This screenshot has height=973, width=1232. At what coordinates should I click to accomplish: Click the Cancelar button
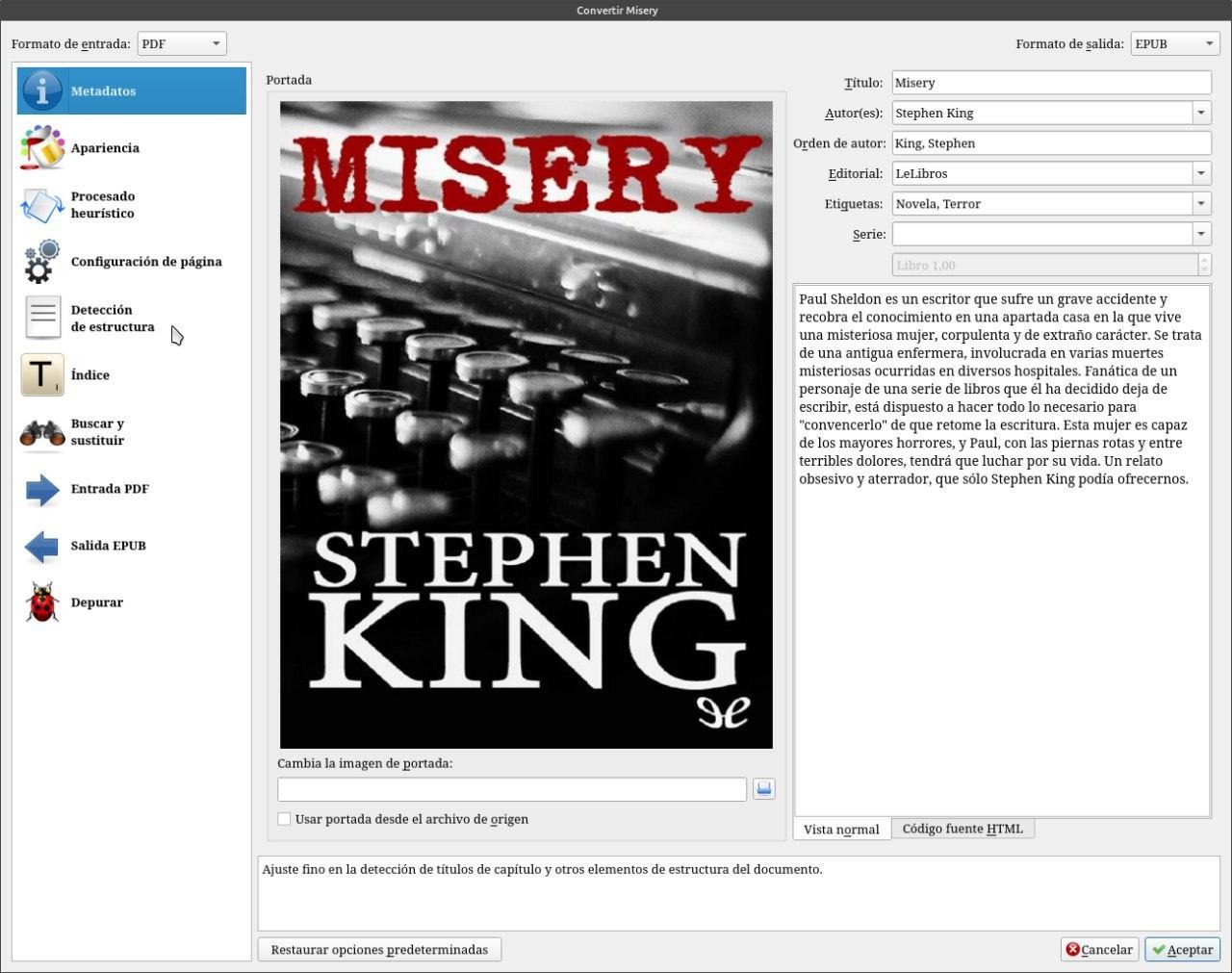click(1099, 950)
